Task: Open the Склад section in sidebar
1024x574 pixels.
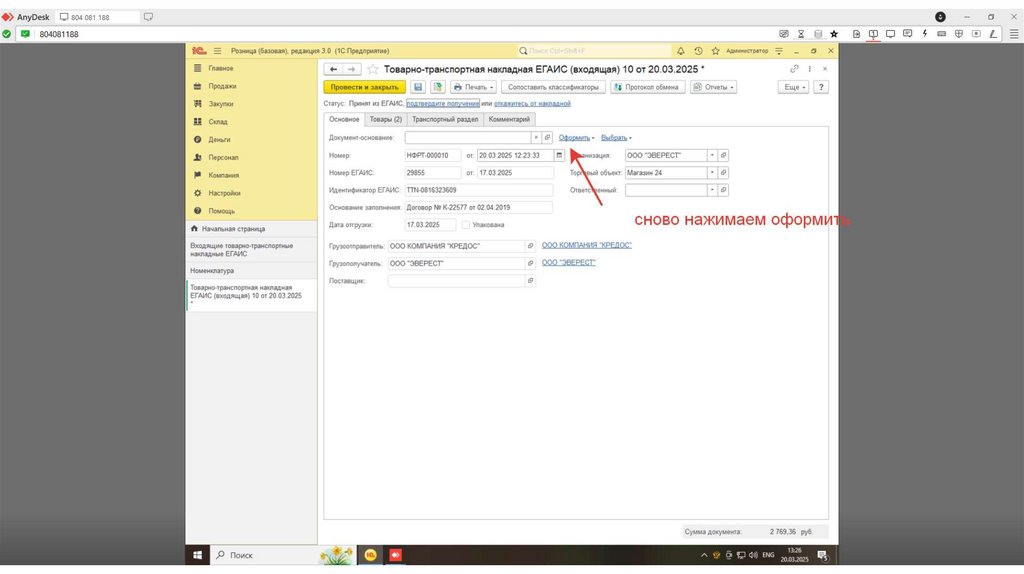Action: coord(218,122)
